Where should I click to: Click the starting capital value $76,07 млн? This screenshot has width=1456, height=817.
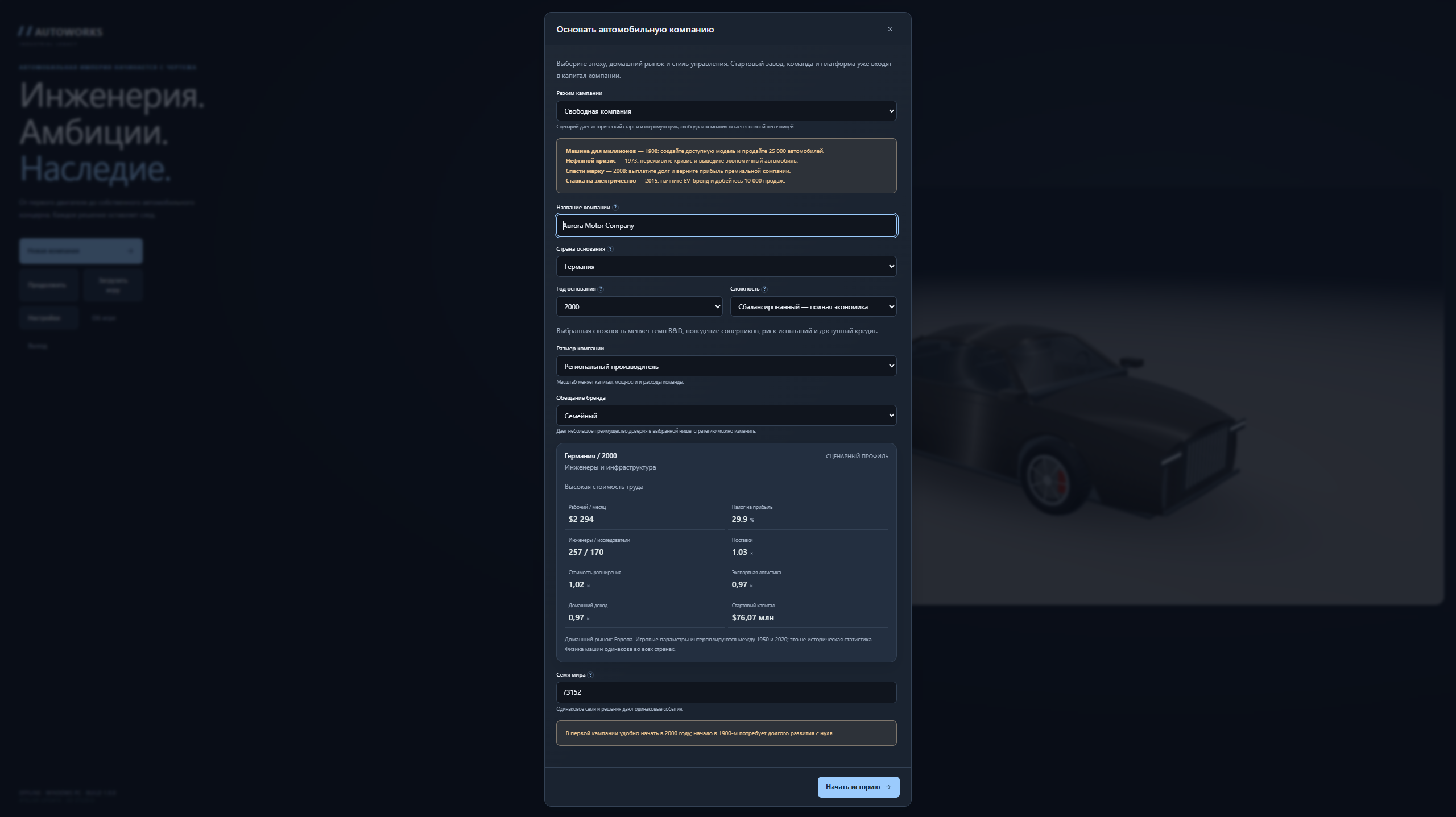coord(752,617)
